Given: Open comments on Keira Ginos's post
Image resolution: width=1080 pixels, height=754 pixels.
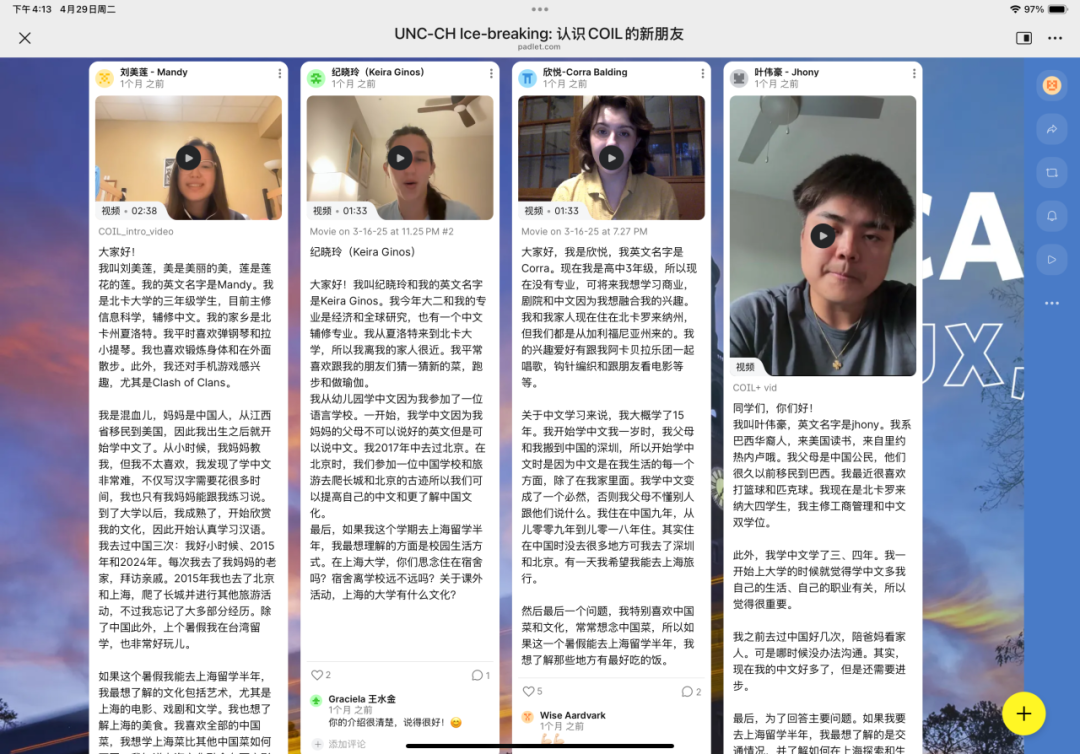Looking at the screenshot, I should 477,675.
